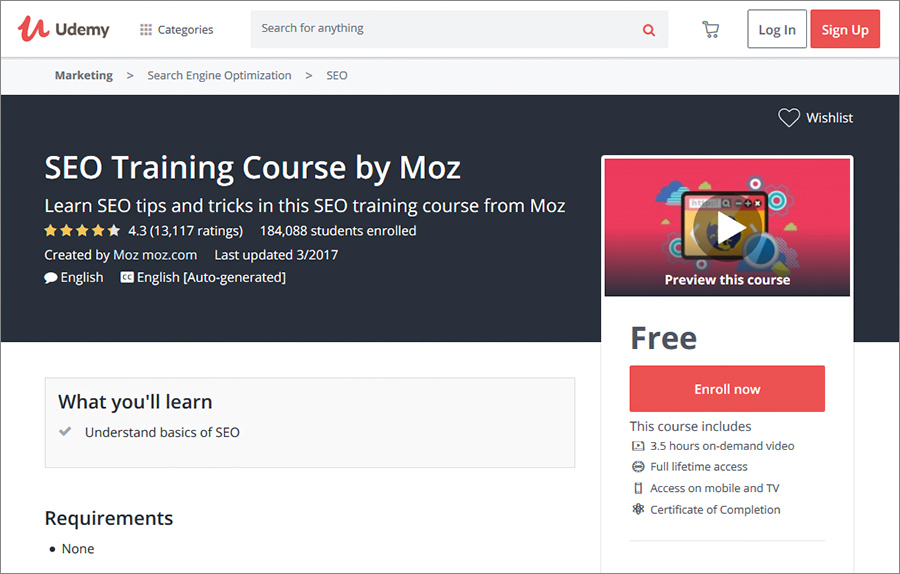Click the speech bubble language icon
This screenshot has width=900, height=574.
tap(51, 278)
